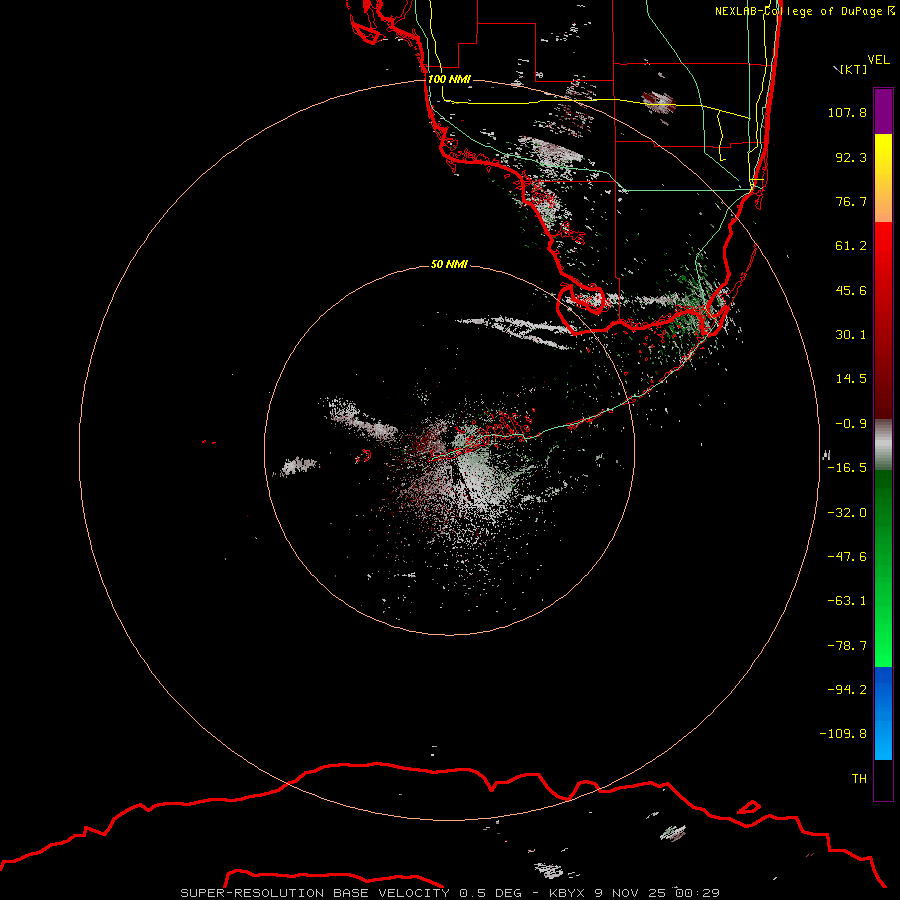Click the purple segment of velocity color bar
This screenshot has width=900, height=900.
pyautogui.click(x=883, y=111)
